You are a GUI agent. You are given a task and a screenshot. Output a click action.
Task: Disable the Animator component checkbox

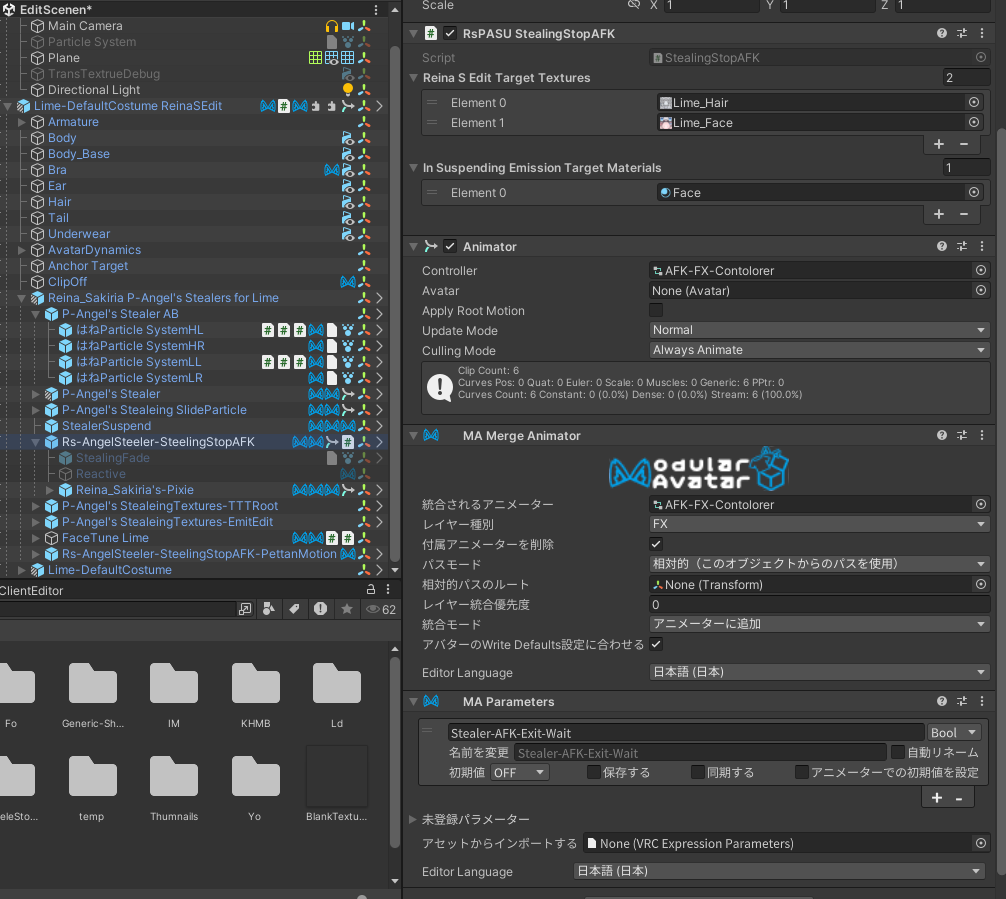click(x=450, y=246)
